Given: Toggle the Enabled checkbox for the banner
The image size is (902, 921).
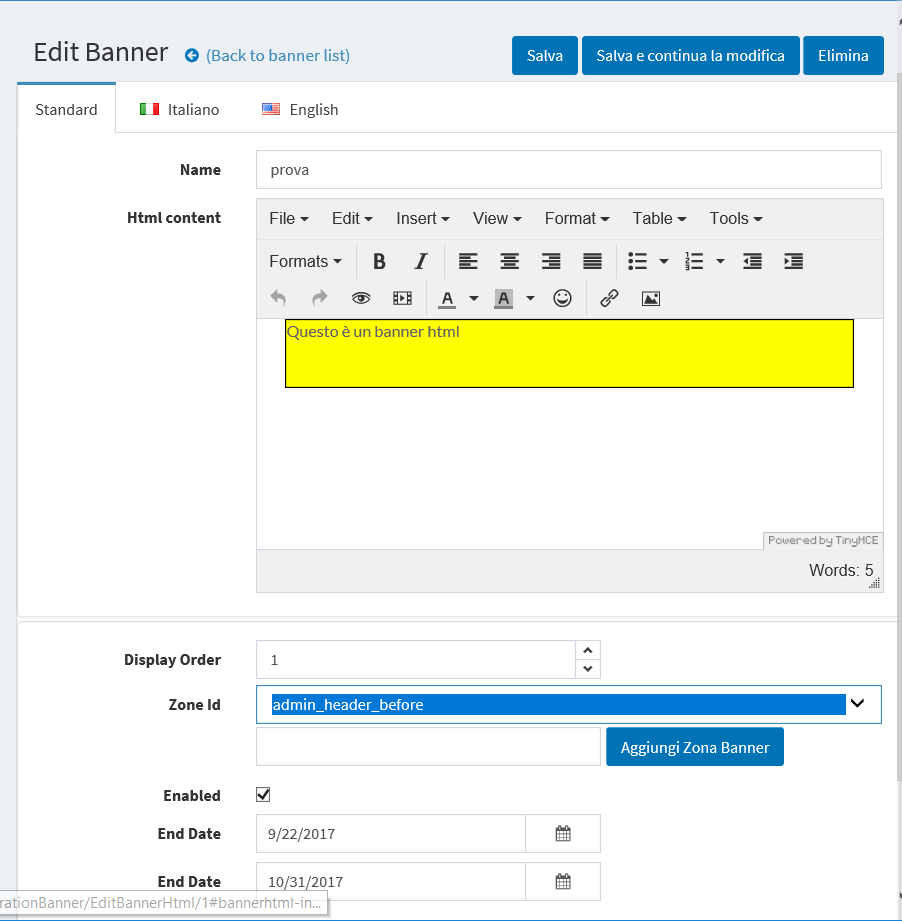Looking at the screenshot, I should pos(263,794).
